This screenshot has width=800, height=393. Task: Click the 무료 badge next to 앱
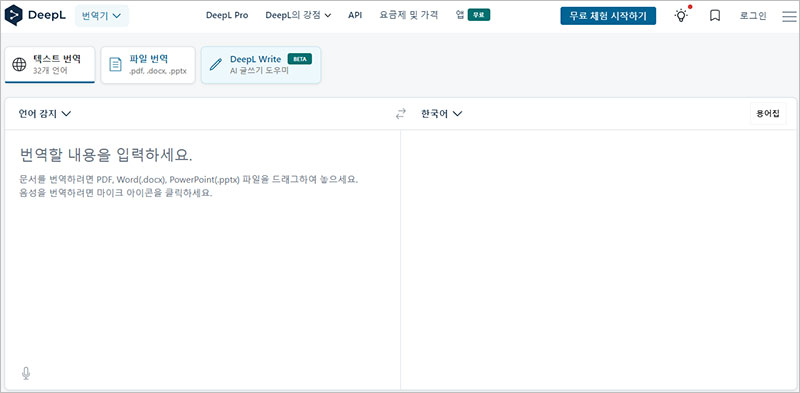tap(479, 15)
